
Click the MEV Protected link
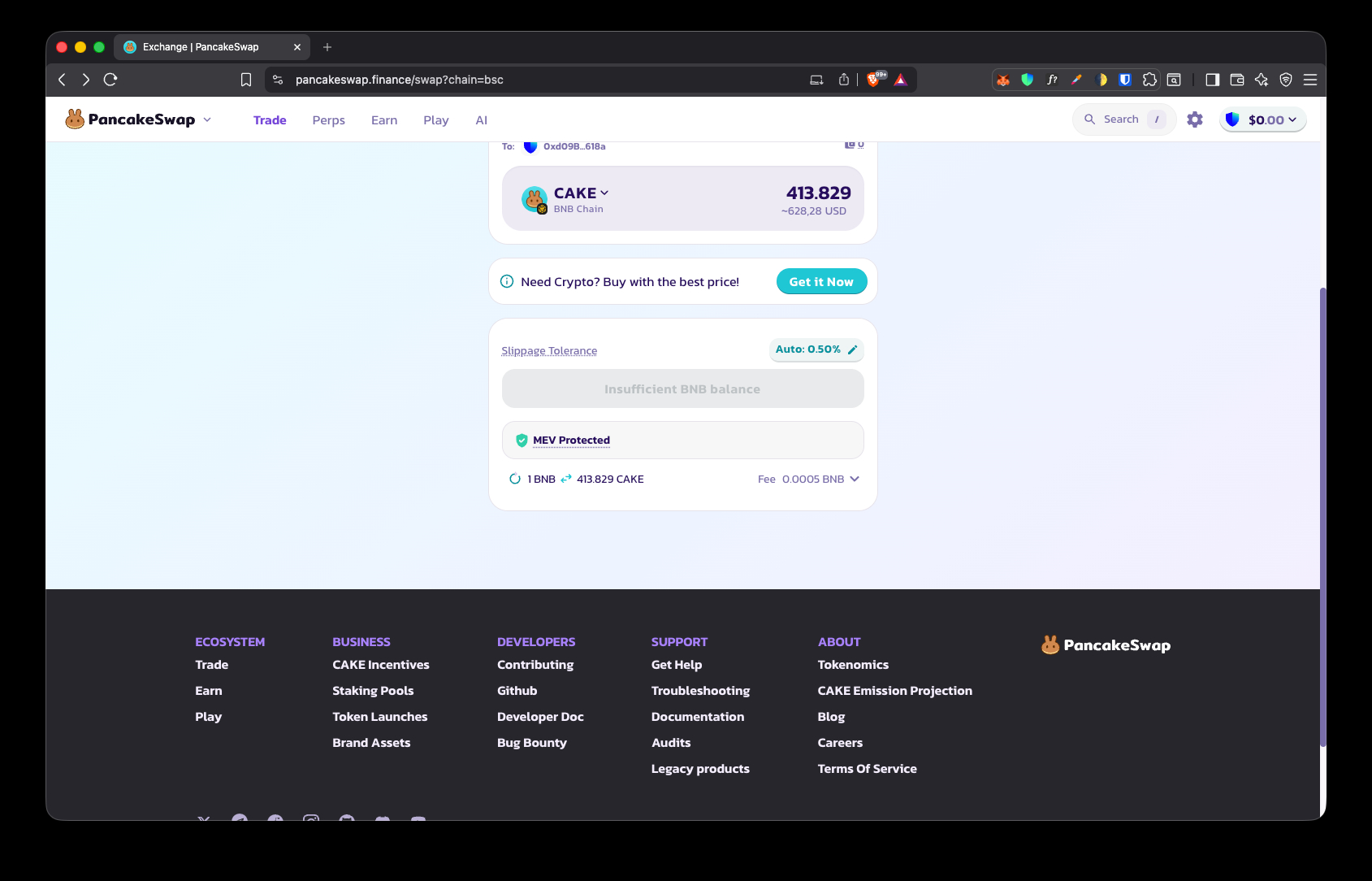(x=571, y=440)
